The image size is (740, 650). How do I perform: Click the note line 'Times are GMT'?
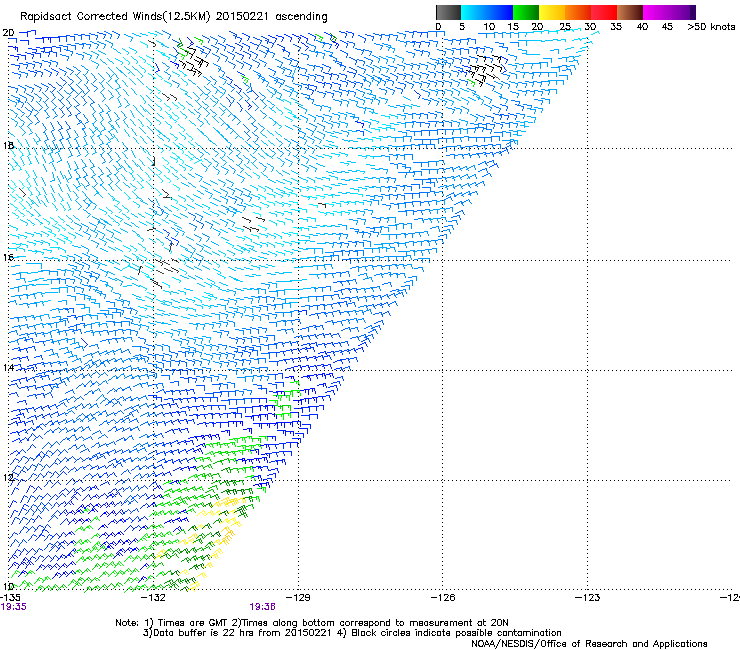(193, 623)
